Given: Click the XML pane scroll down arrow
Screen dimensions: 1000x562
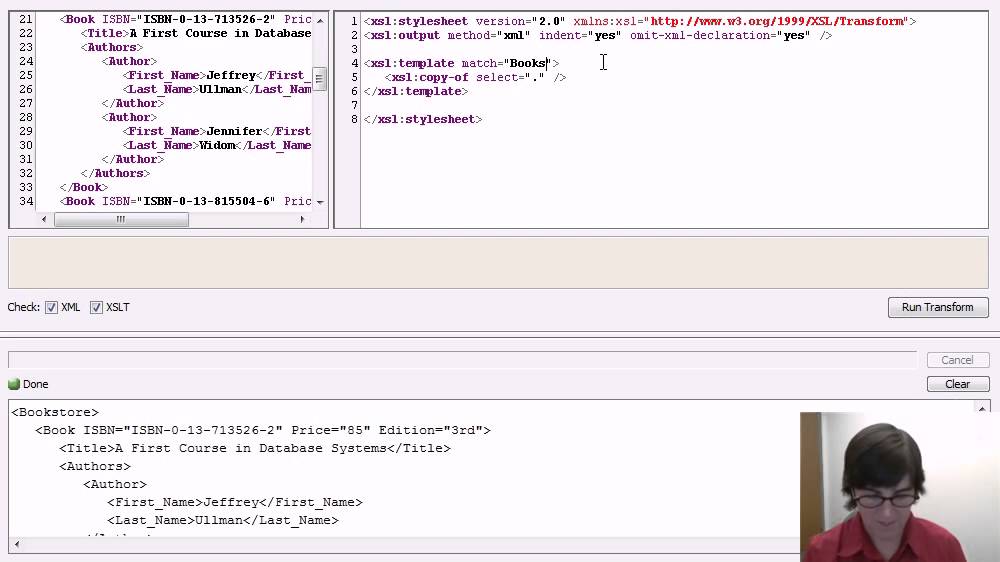Looking at the screenshot, I should (320, 202).
